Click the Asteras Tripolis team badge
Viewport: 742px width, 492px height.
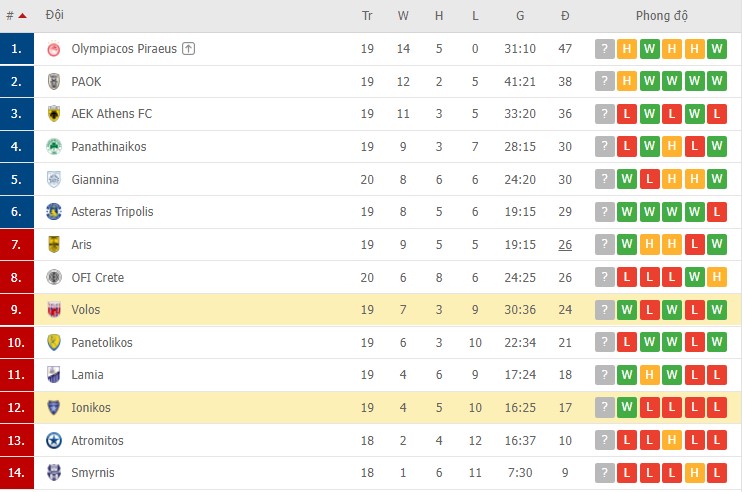coord(54,212)
